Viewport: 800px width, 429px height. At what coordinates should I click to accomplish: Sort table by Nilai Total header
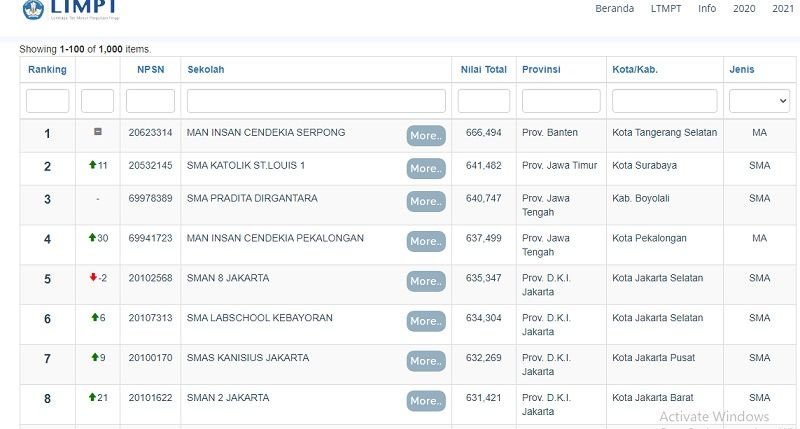(x=484, y=69)
